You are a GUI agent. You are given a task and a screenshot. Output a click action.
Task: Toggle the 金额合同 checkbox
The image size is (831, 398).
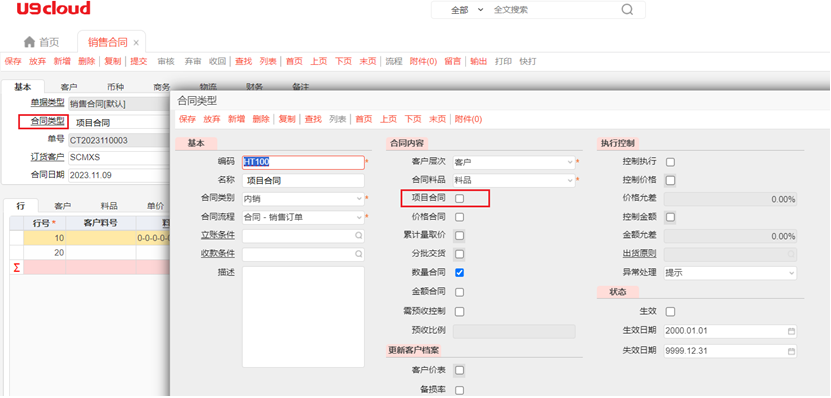tap(459, 292)
